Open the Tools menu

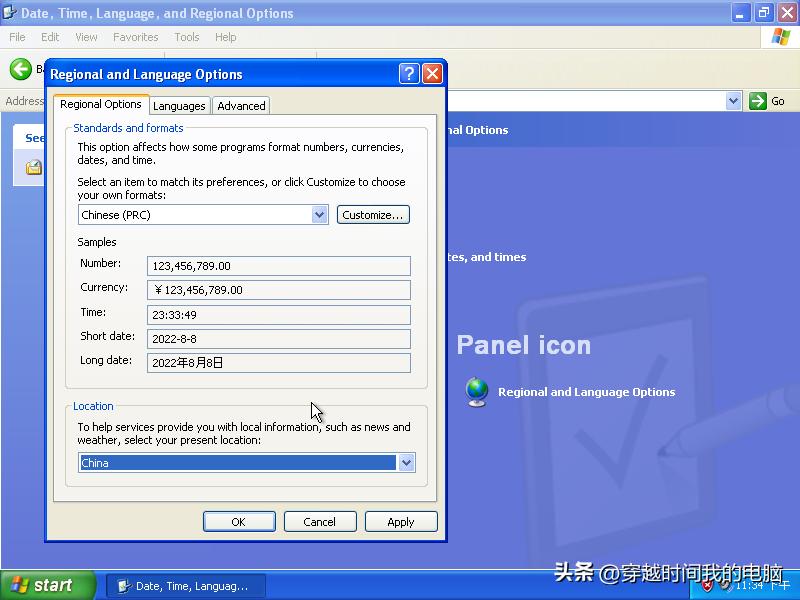click(186, 37)
